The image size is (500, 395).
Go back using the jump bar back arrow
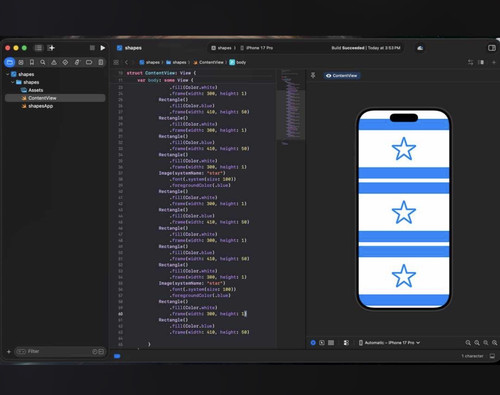tap(126, 62)
